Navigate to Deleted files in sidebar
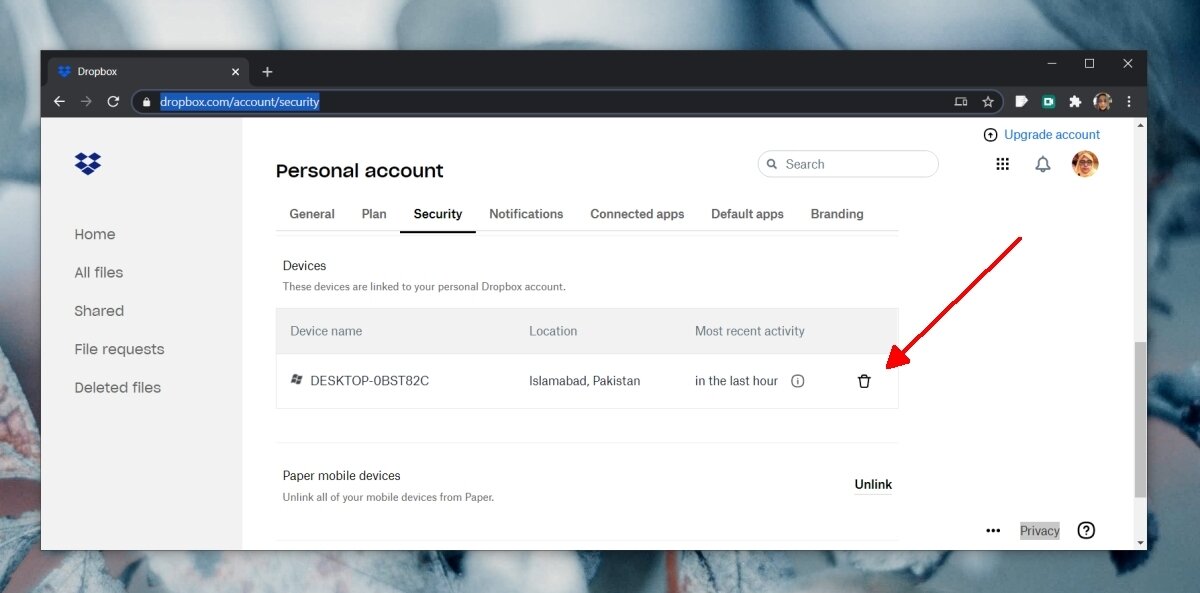Screen dimensions: 1200x593 pos(117,387)
